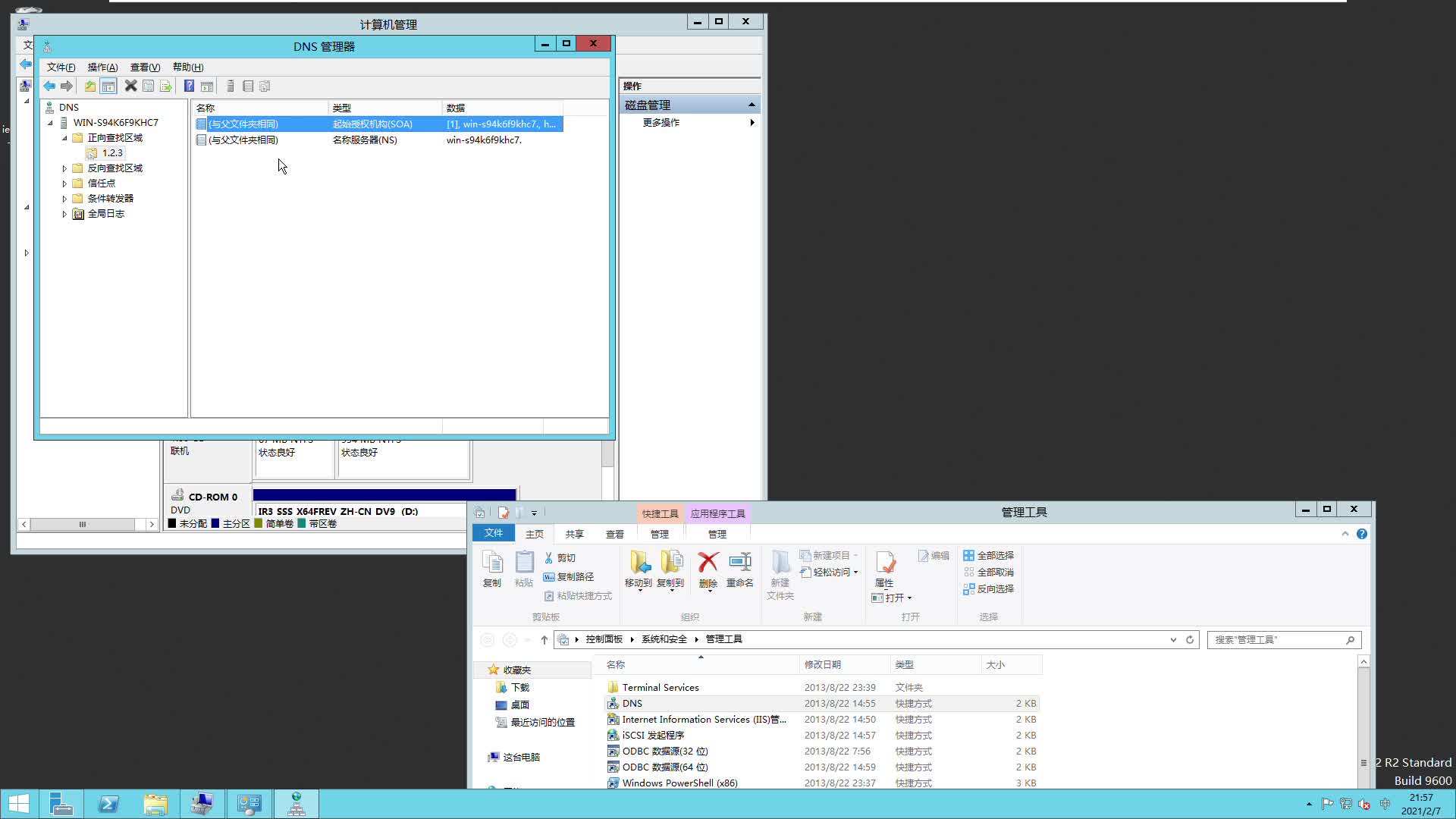The image size is (1456, 819).
Task: Click the delete X icon in DNS Manager toolbar
Action: (130, 86)
